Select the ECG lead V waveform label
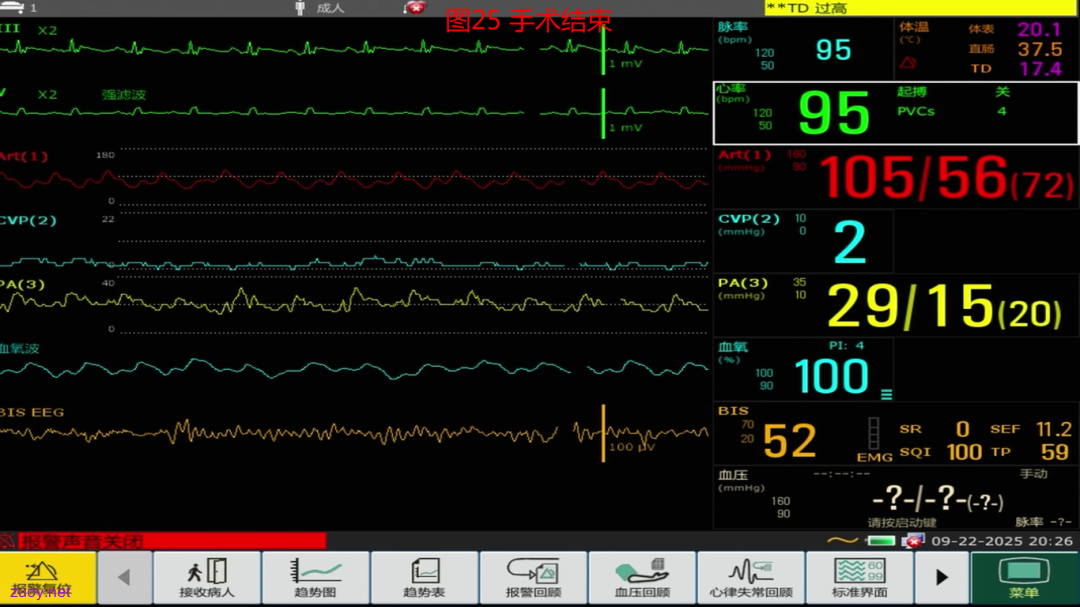This screenshot has height=607, width=1080. pyautogui.click(x=3, y=92)
